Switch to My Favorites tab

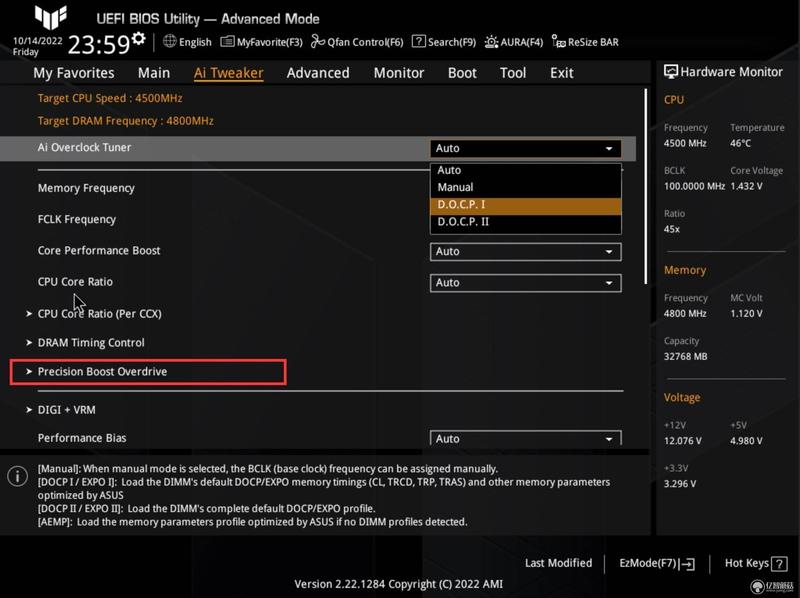74,73
